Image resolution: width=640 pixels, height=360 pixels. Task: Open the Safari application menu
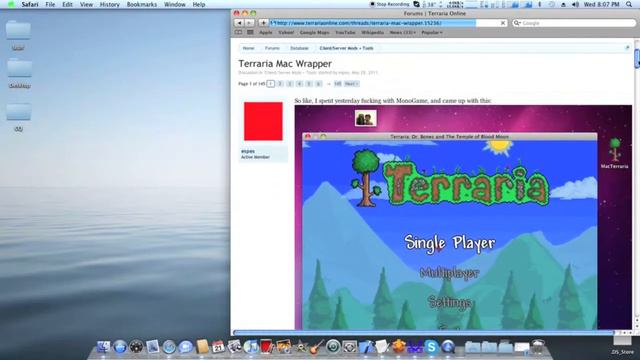tap(30, 4)
